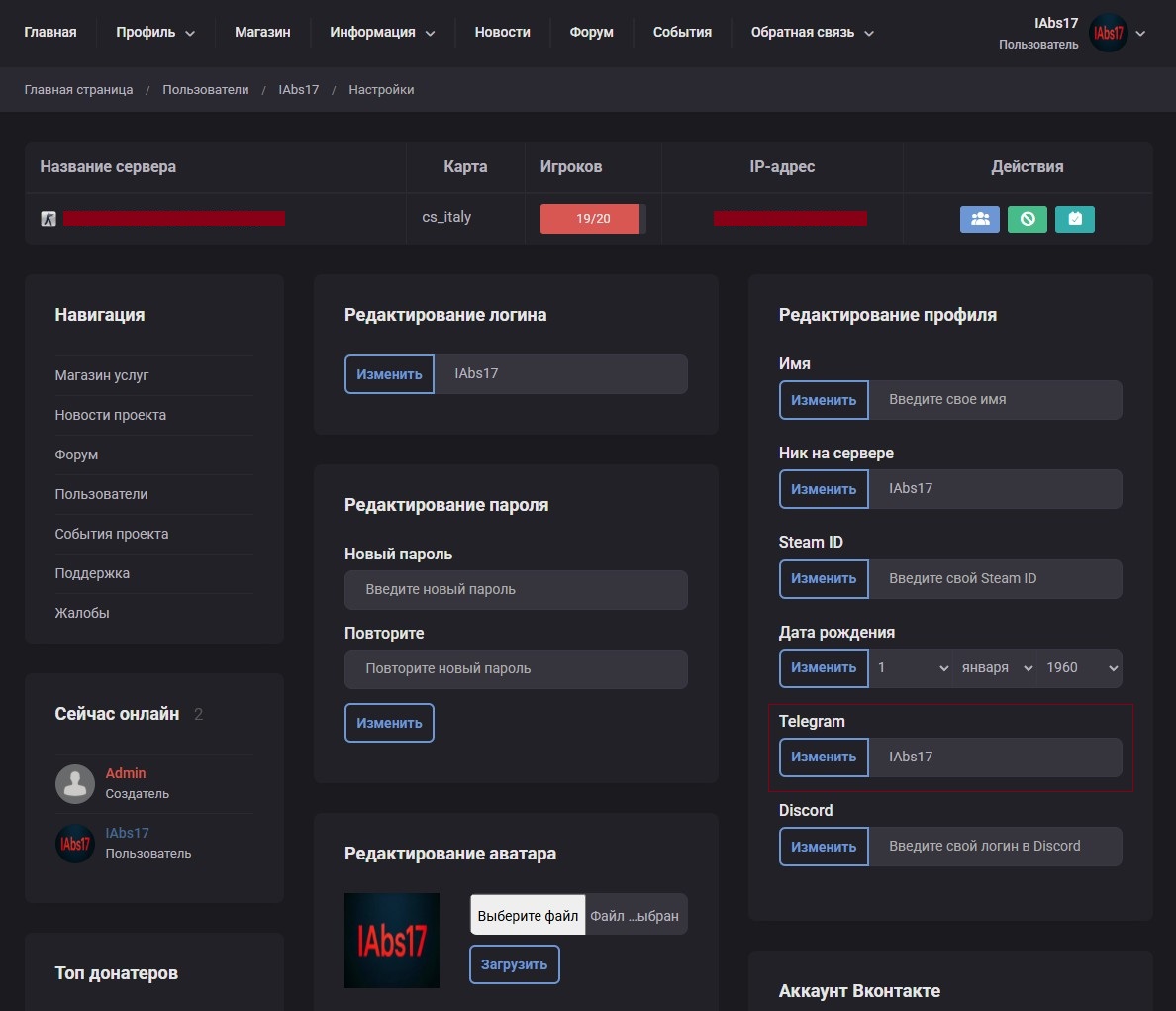The width and height of the screenshot is (1176, 1011).
Task: Expand the Обратная связь menu
Action: (813, 33)
